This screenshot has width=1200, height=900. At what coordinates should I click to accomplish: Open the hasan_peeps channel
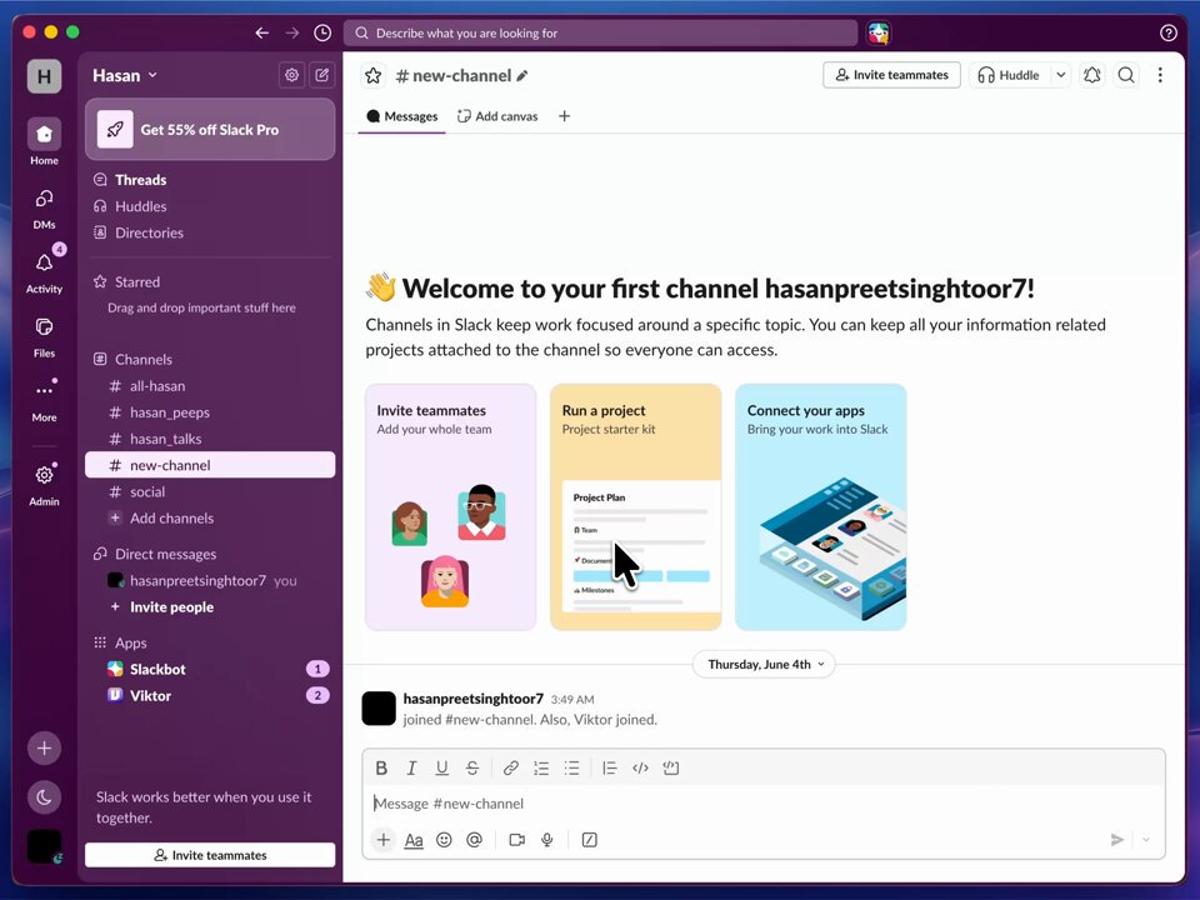coord(210,412)
